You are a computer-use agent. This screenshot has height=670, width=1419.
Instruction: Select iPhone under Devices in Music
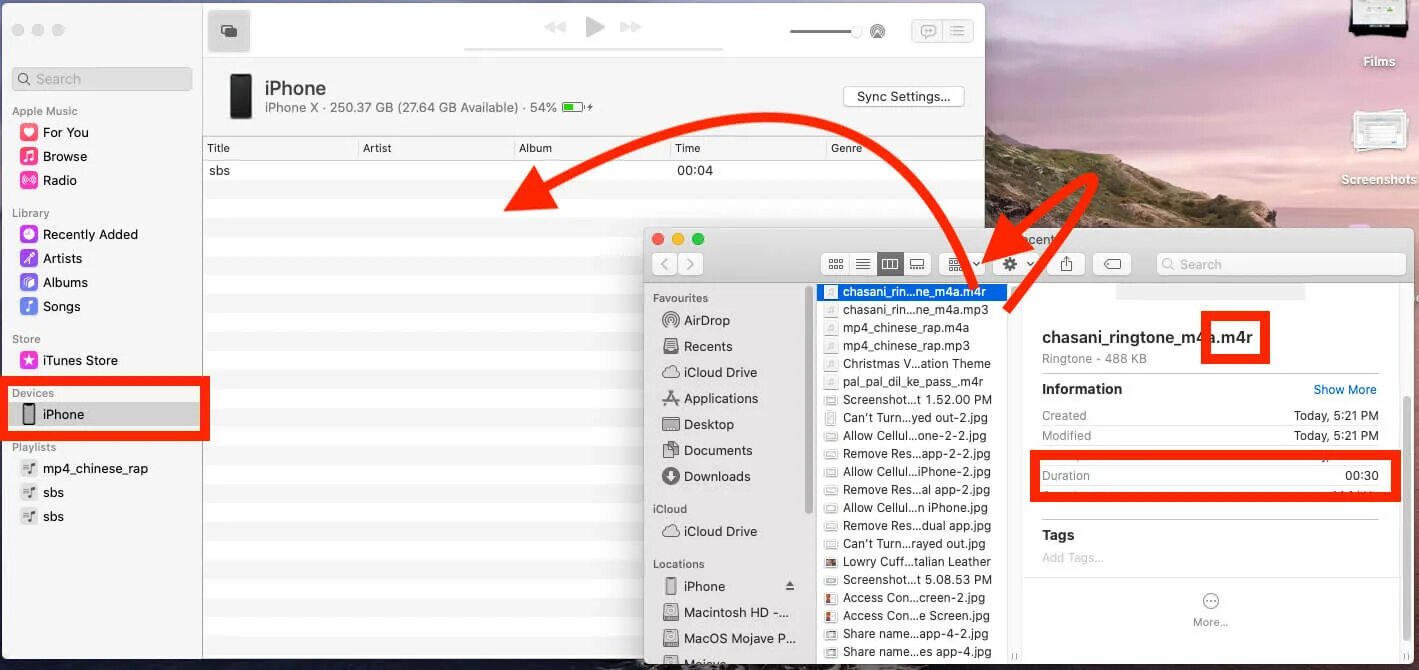105,414
